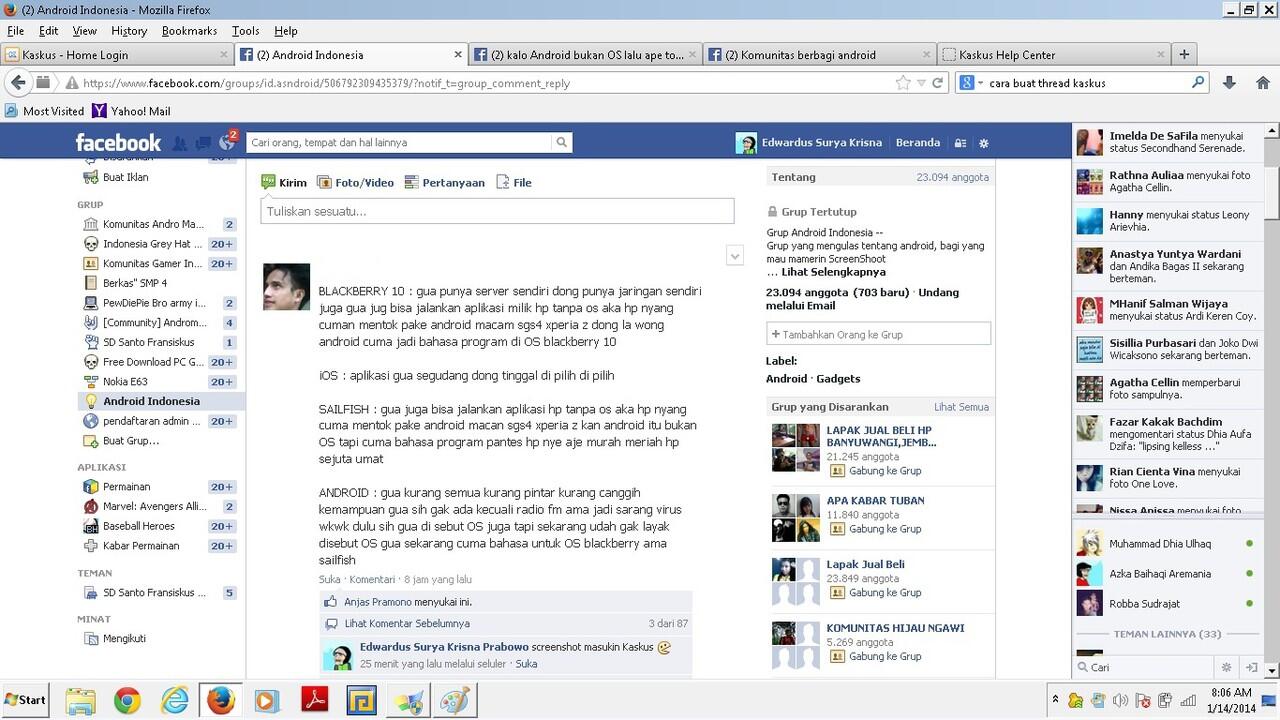Image resolution: width=1280 pixels, height=720 pixels.
Task: Open Facebook friend requests icon
Action: (180, 143)
